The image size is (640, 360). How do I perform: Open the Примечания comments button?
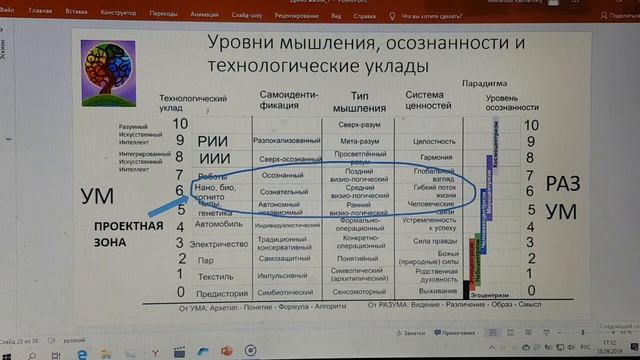pyautogui.click(x=455, y=333)
